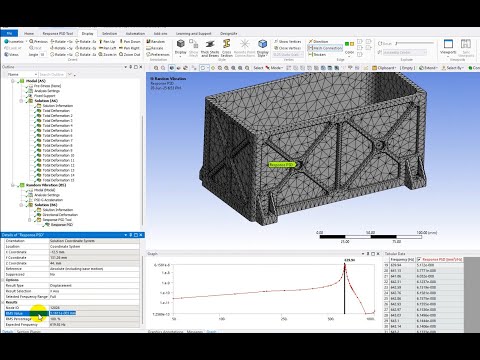This screenshot has width=480, height=360.
Task: Select Total Deformation 10 in outline
Action: [59, 155]
